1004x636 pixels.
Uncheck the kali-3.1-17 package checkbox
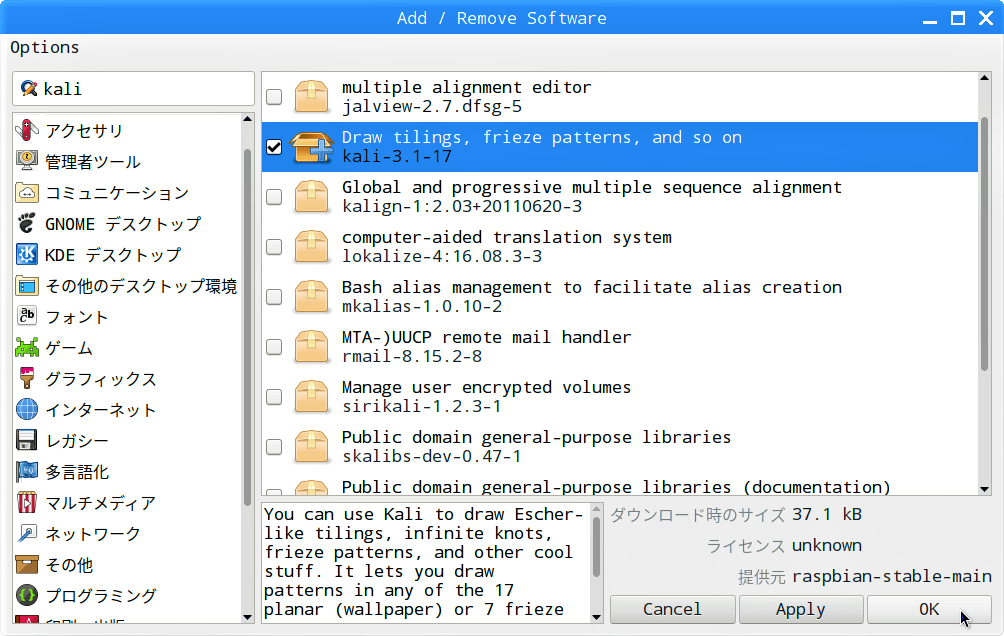(274, 147)
